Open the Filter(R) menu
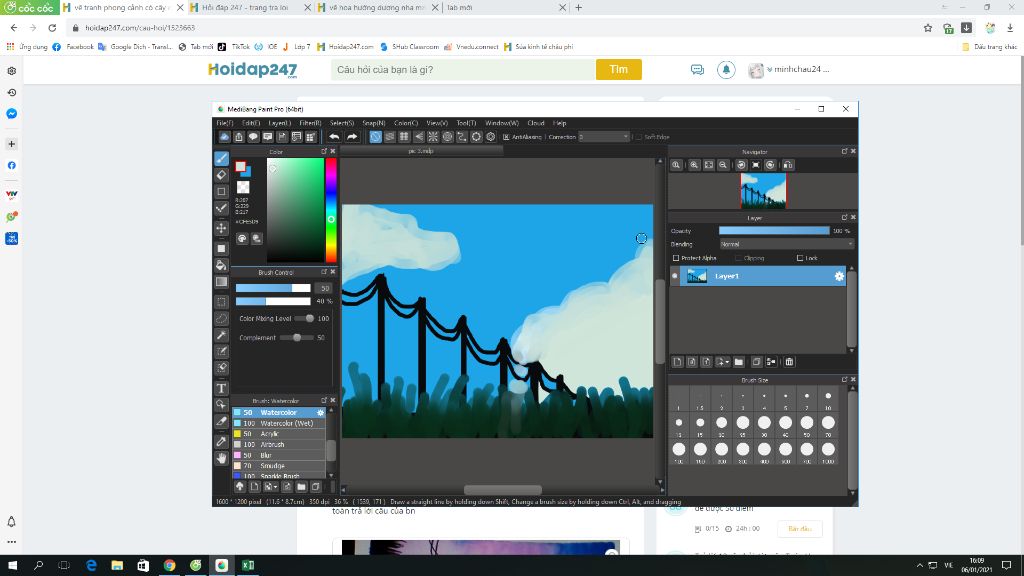 310,123
